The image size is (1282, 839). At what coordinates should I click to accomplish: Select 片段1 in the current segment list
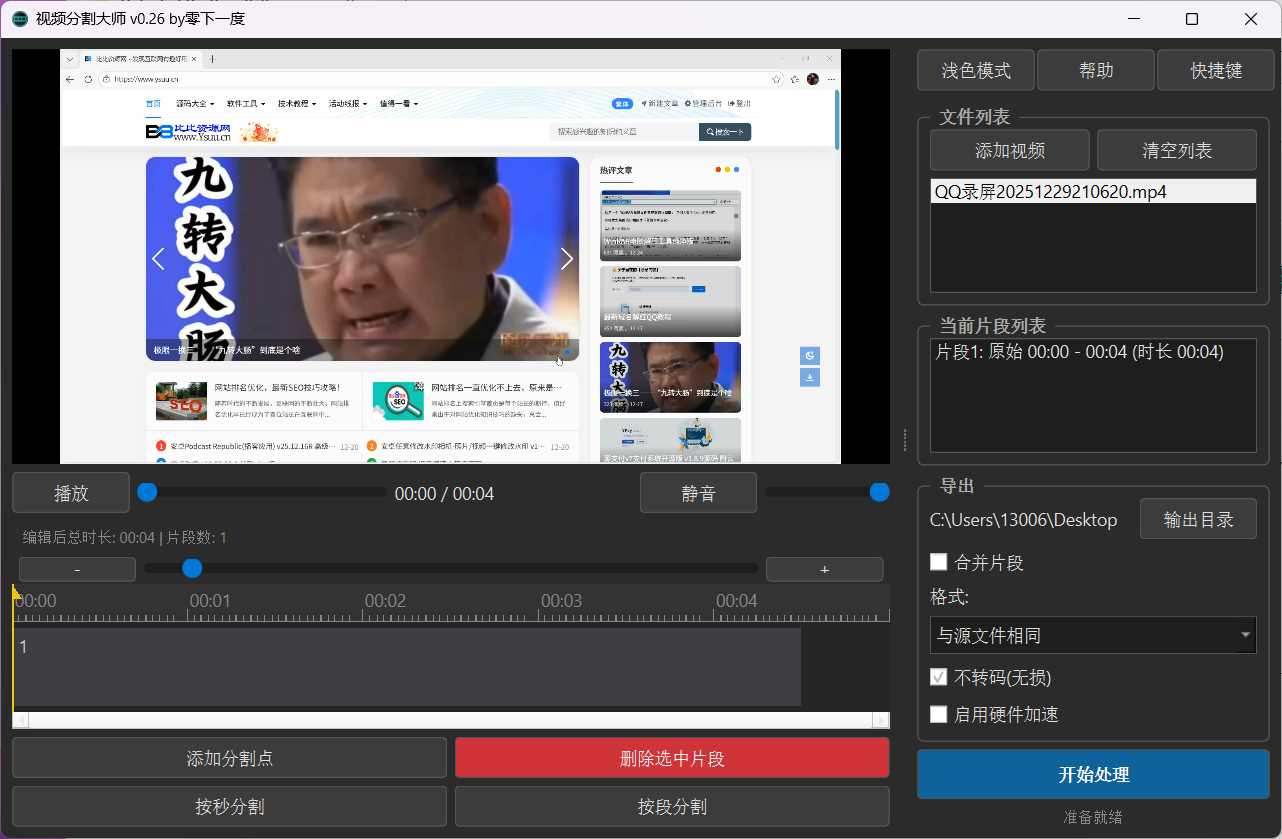coord(1079,352)
